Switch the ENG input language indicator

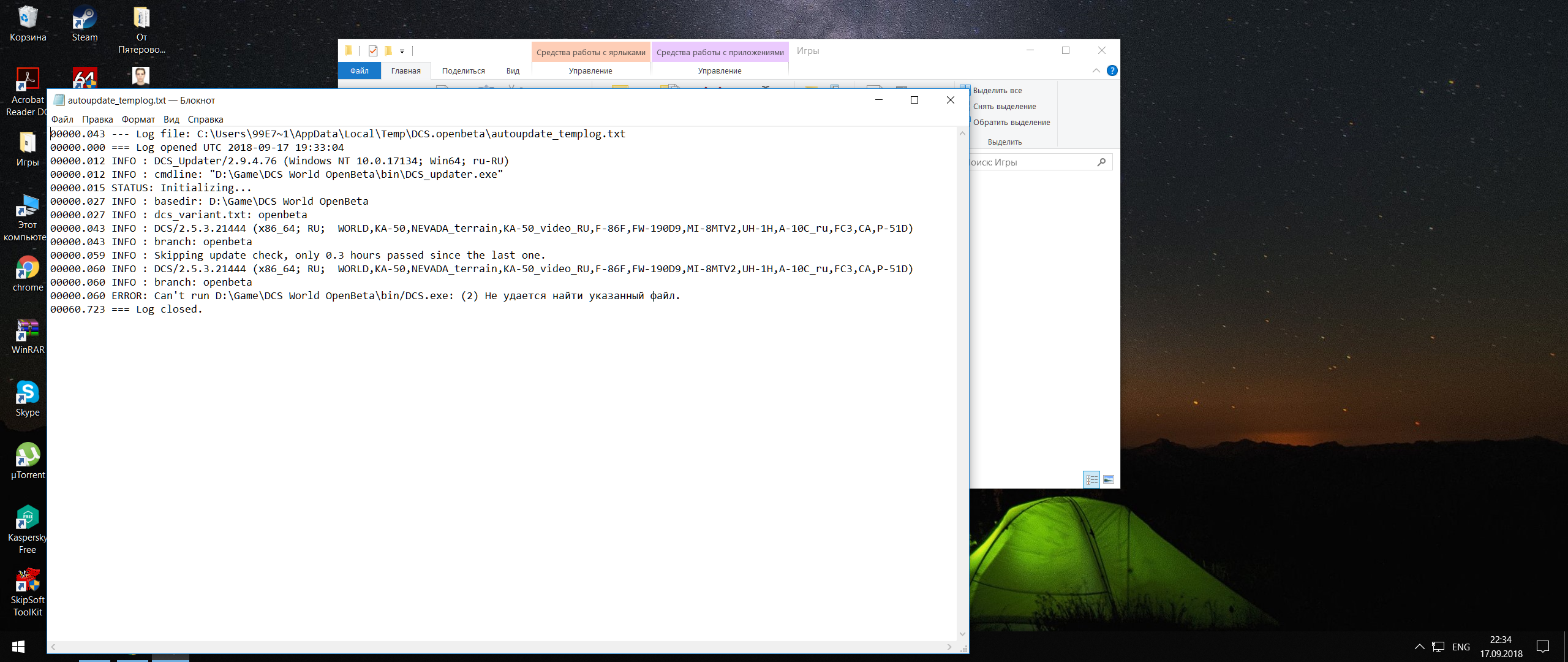point(1461,647)
